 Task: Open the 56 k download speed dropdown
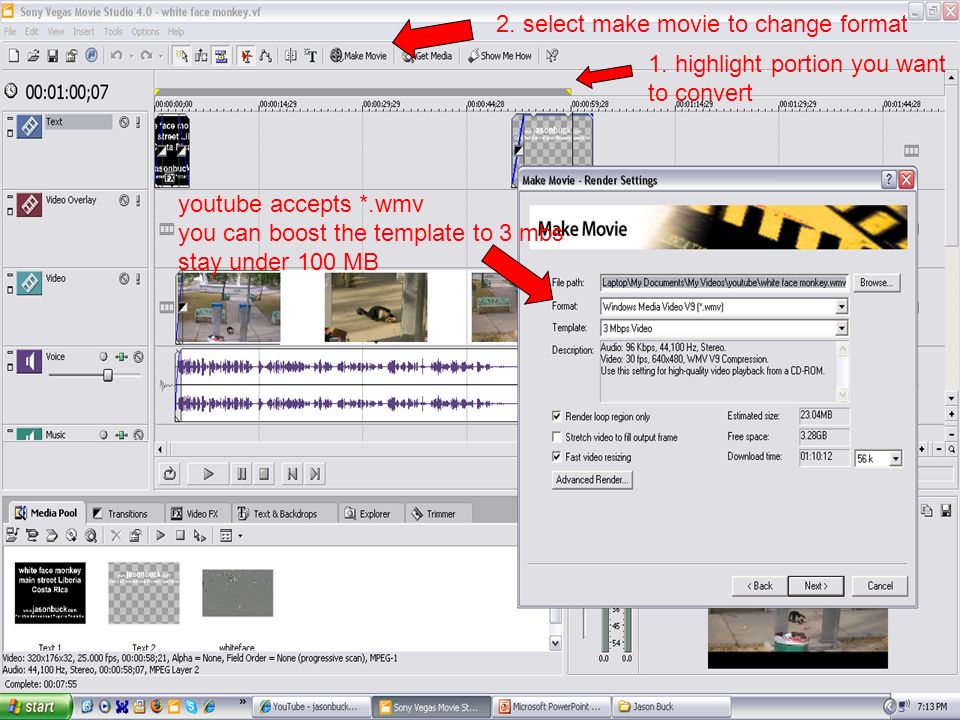[x=896, y=459]
